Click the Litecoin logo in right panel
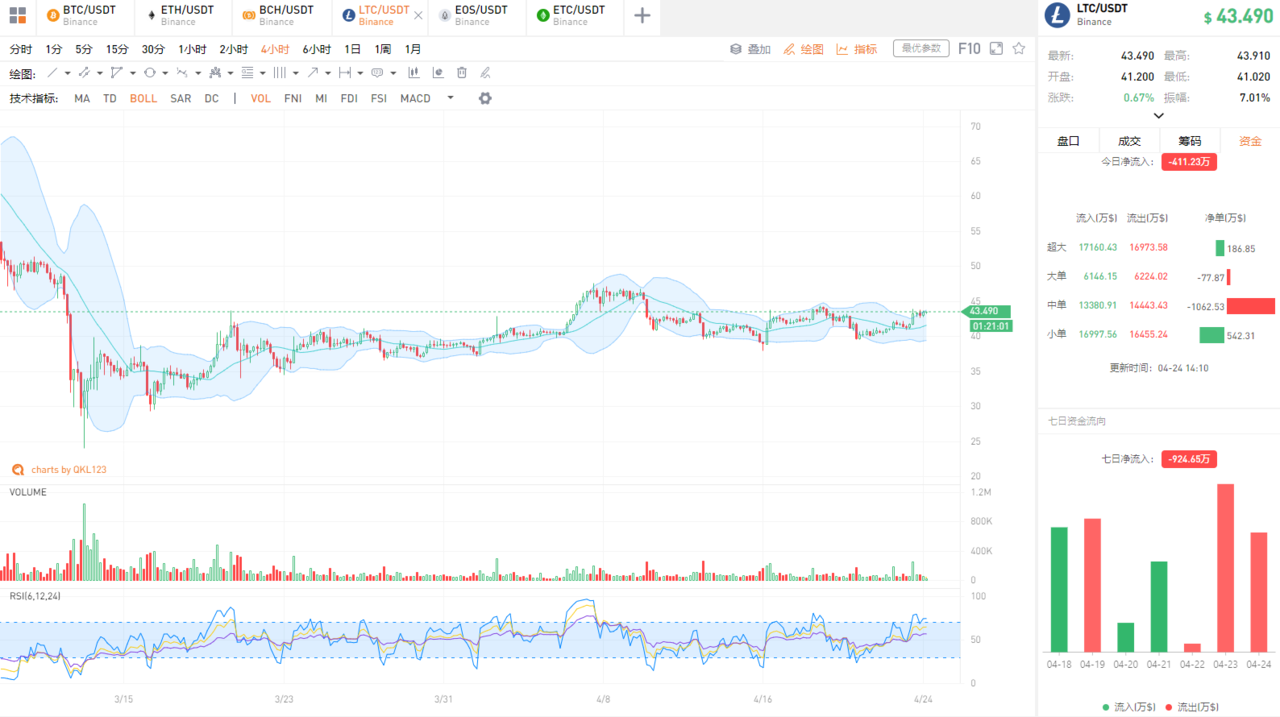Viewport: 1280px width, 717px height. point(1057,15)
